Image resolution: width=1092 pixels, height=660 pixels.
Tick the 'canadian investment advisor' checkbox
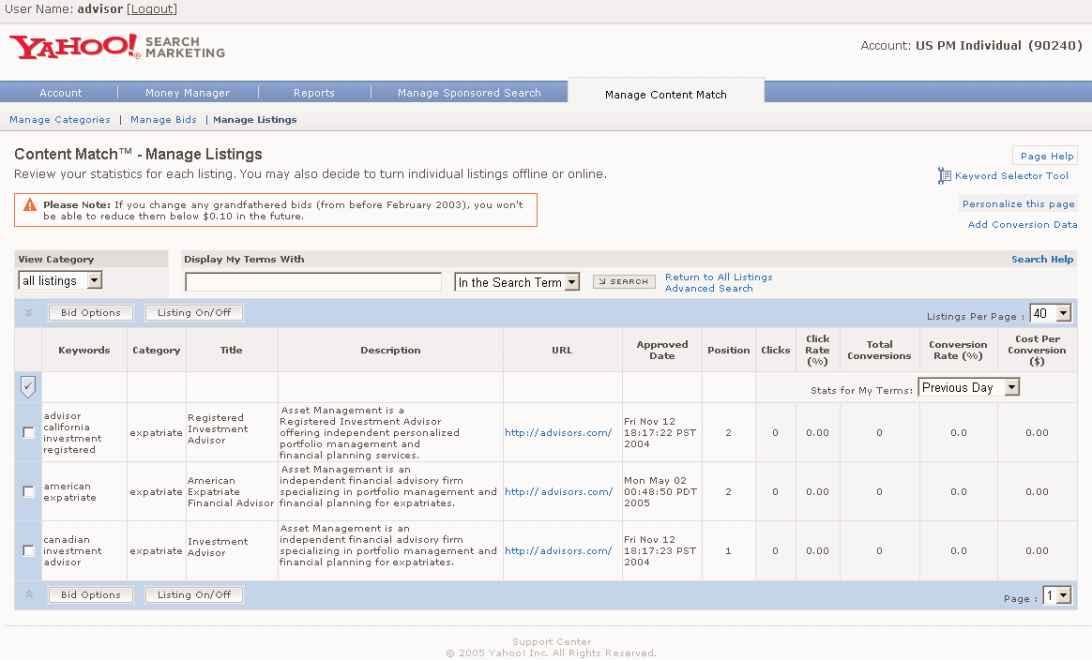pos(28,551)
